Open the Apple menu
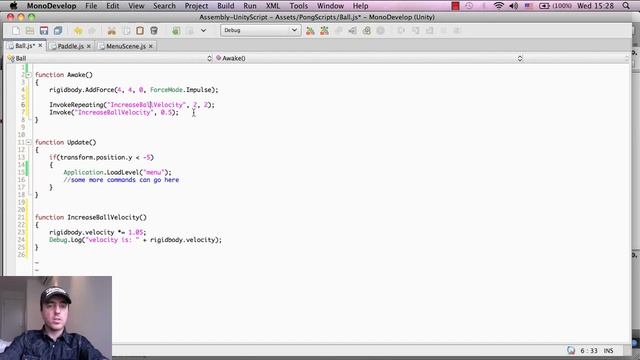 pos(13,6)
